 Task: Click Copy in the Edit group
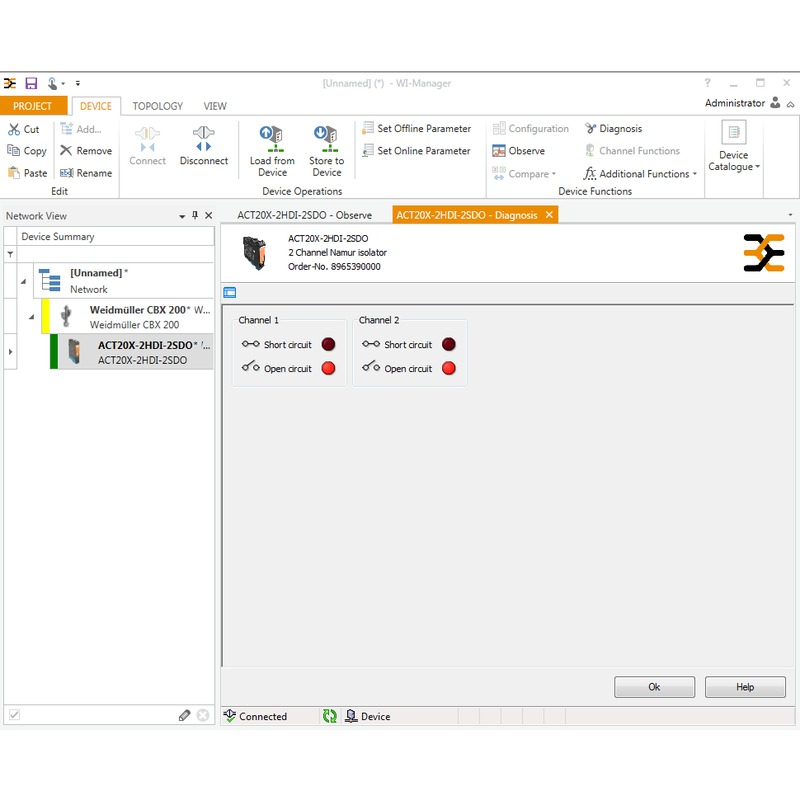tap(27, 151)
